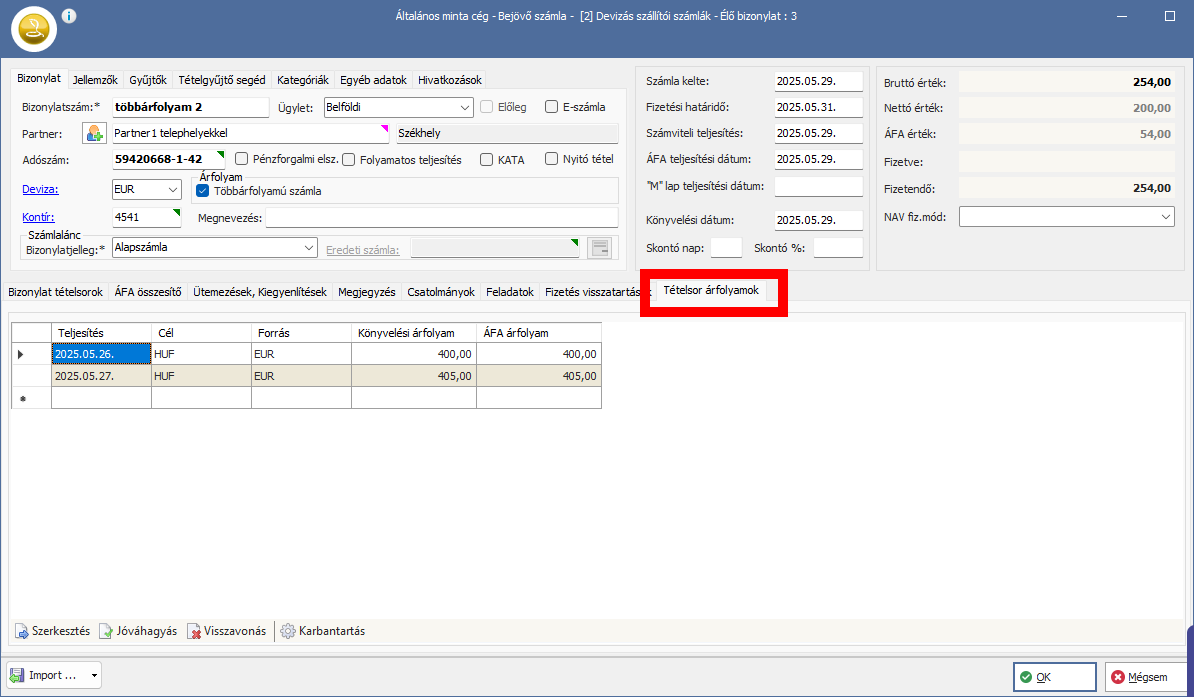
Task: Click the 405,00 Könyvelési árfolyam cell
Action: click(414, 376)
